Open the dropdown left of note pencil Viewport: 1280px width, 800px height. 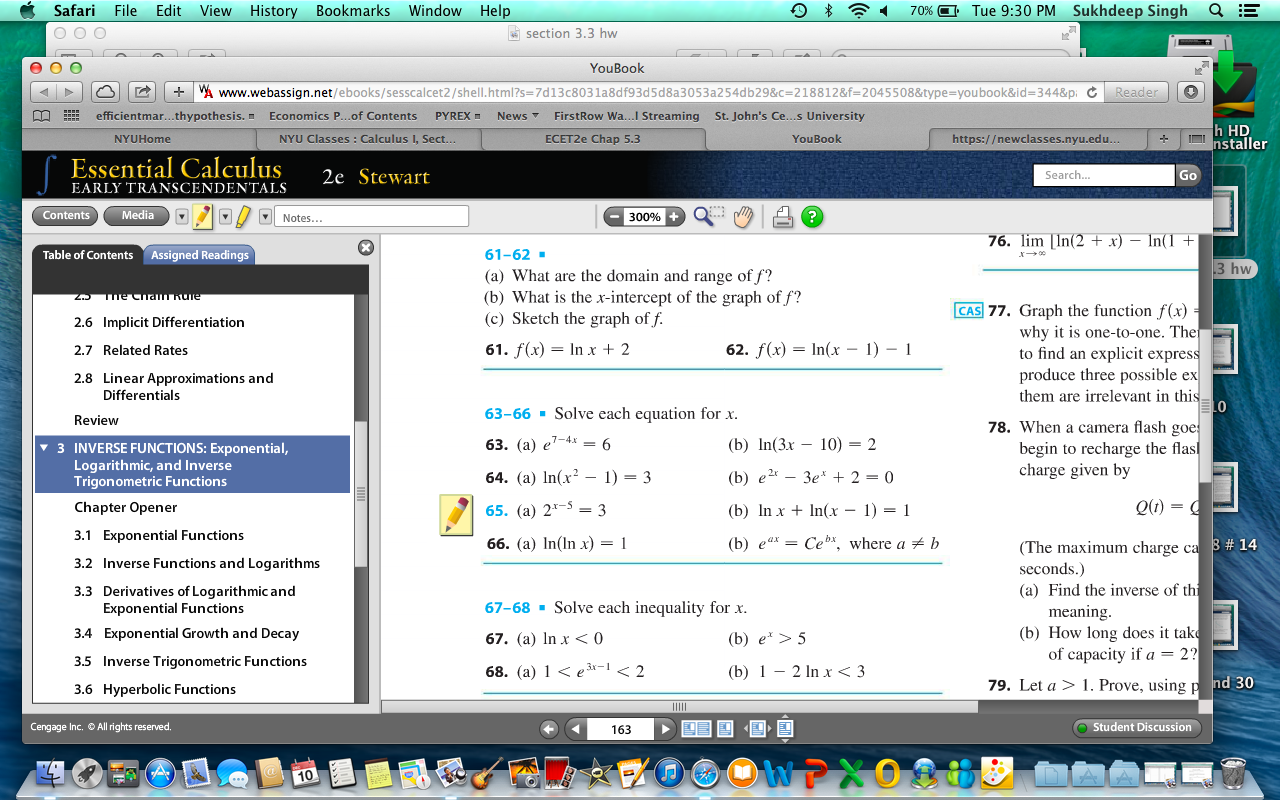click(x=181, y=217)
